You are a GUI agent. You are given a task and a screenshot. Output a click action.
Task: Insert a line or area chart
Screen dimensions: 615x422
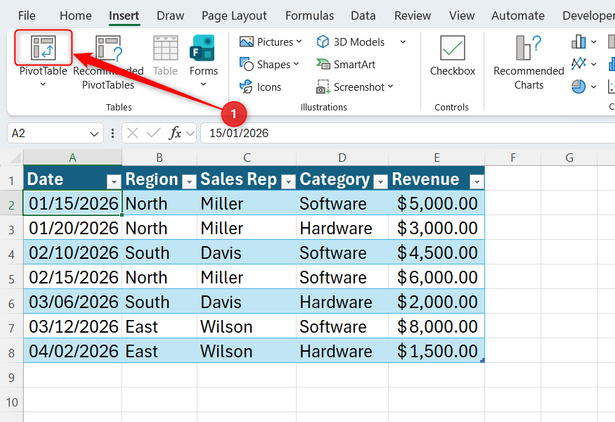pos(579,64)
